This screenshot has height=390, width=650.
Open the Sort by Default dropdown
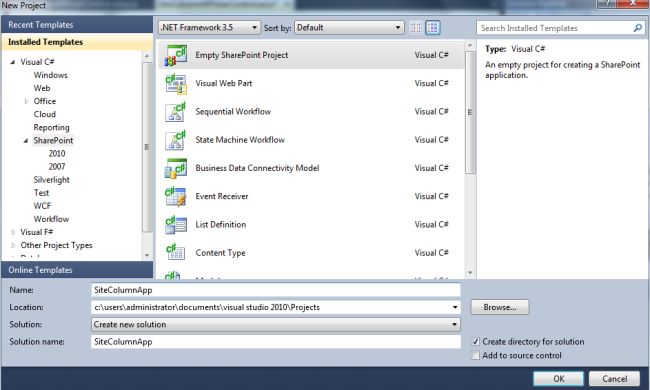[x=349, y=28]
